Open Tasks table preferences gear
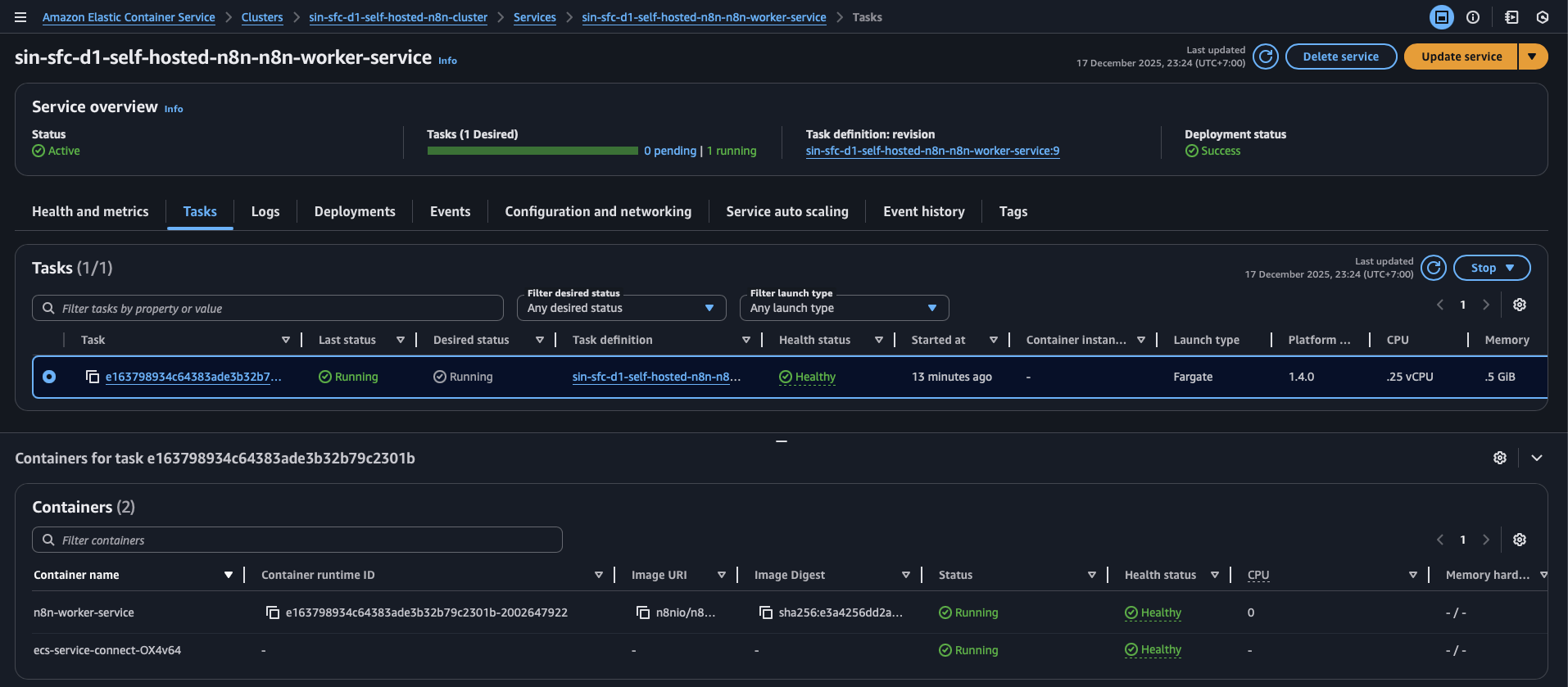1568x687 pixels. [x=1520, y=305]
